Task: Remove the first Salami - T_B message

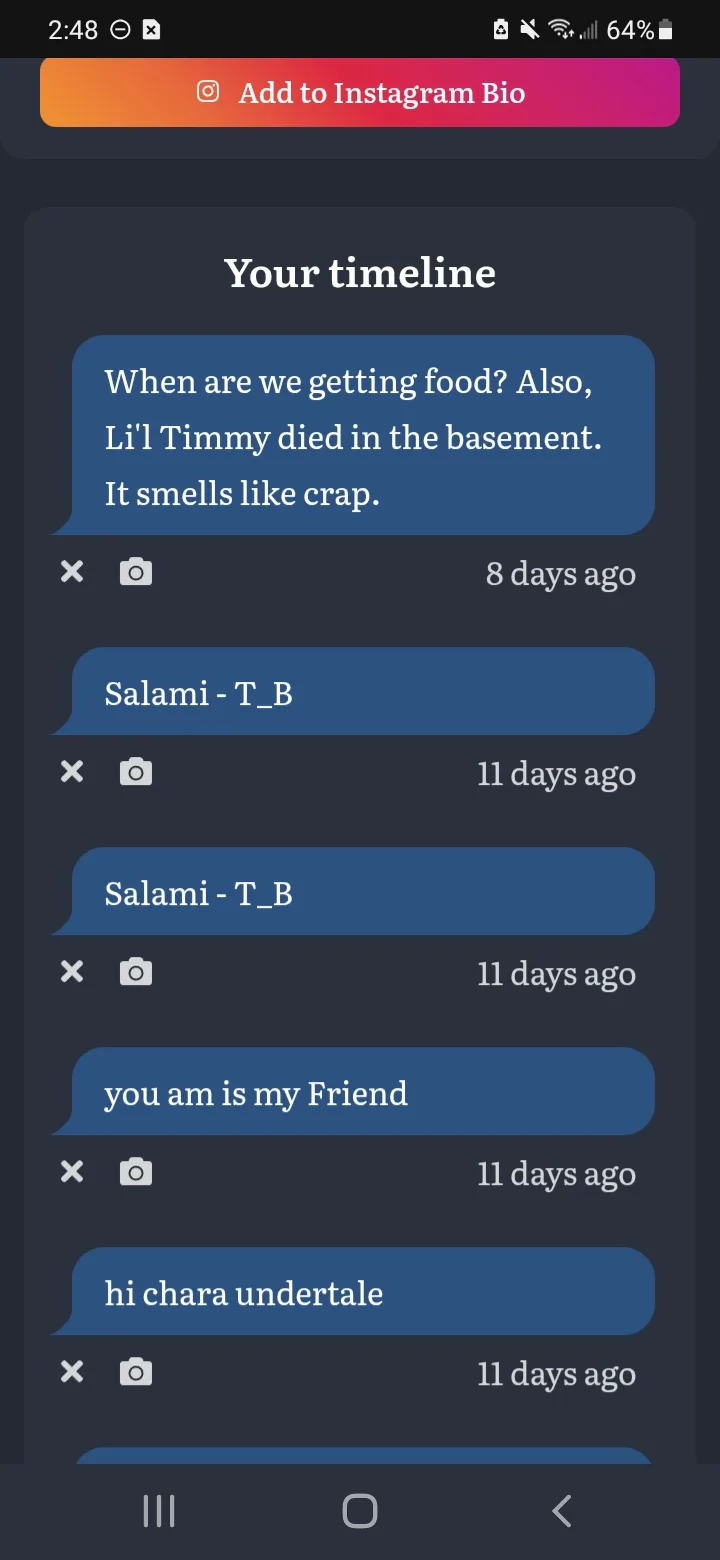Action: (x=72, y=772)
